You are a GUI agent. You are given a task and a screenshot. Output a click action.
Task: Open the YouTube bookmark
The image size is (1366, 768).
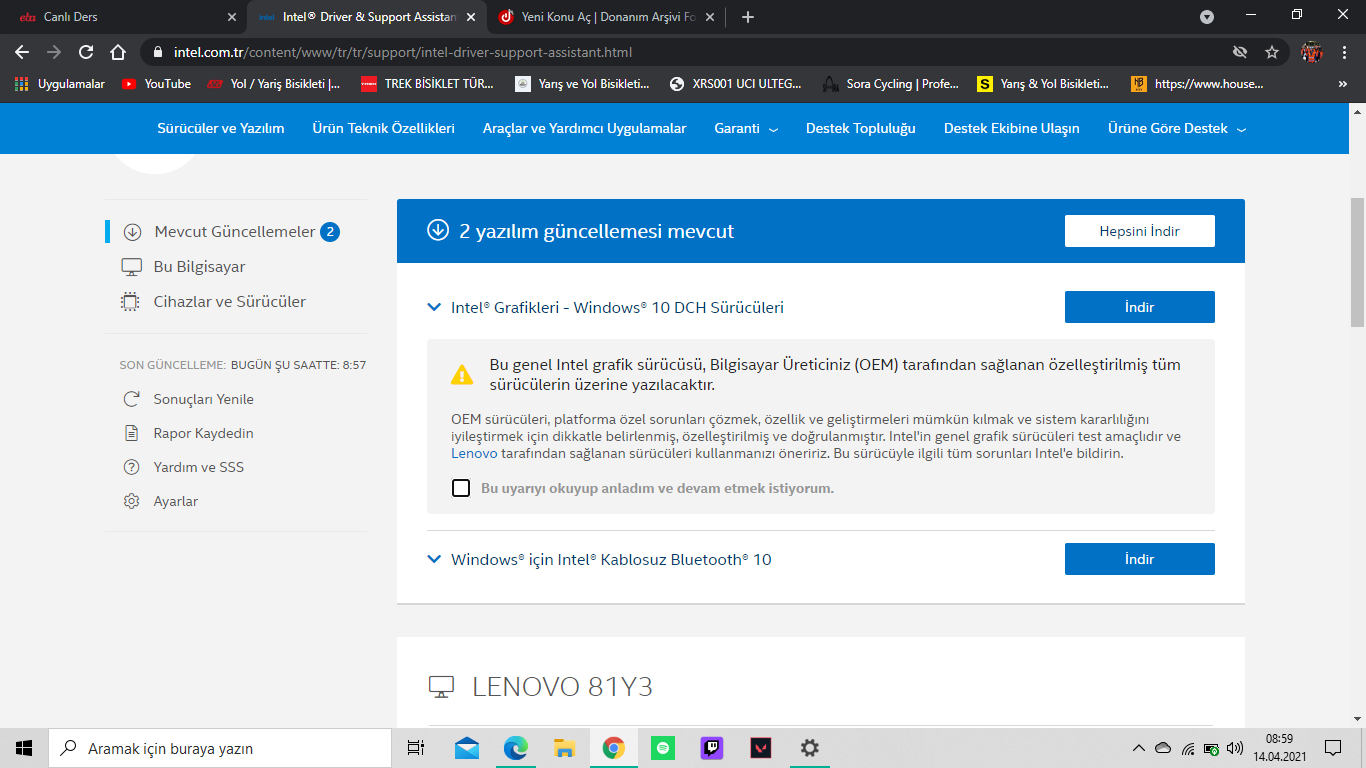click(x=156, y=84)
